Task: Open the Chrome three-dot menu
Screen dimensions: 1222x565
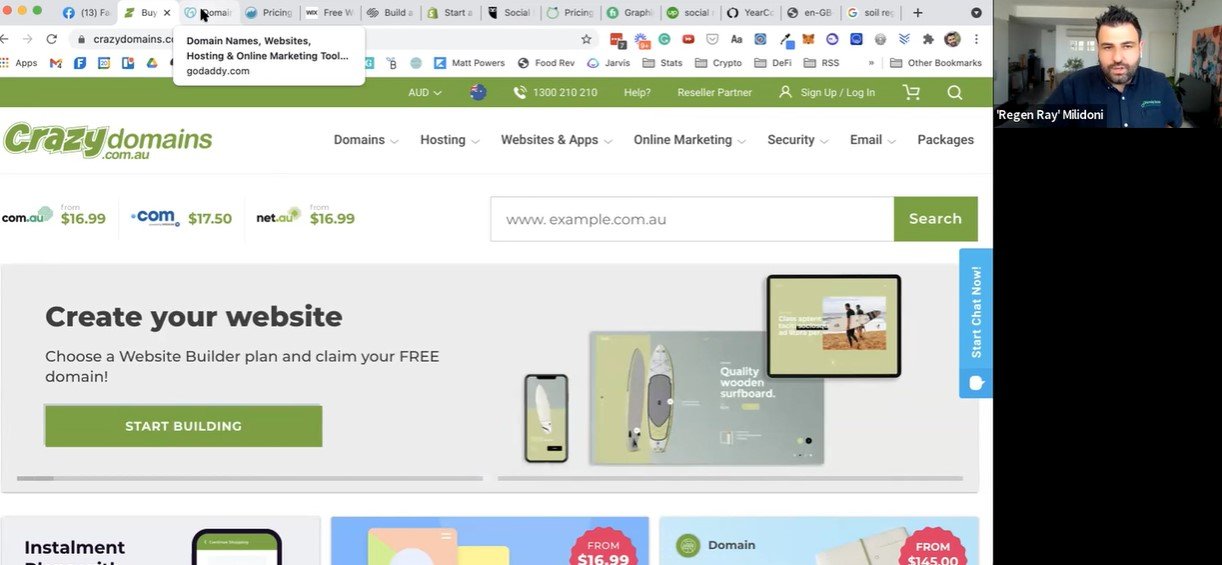Action: [x=975, y=39]
